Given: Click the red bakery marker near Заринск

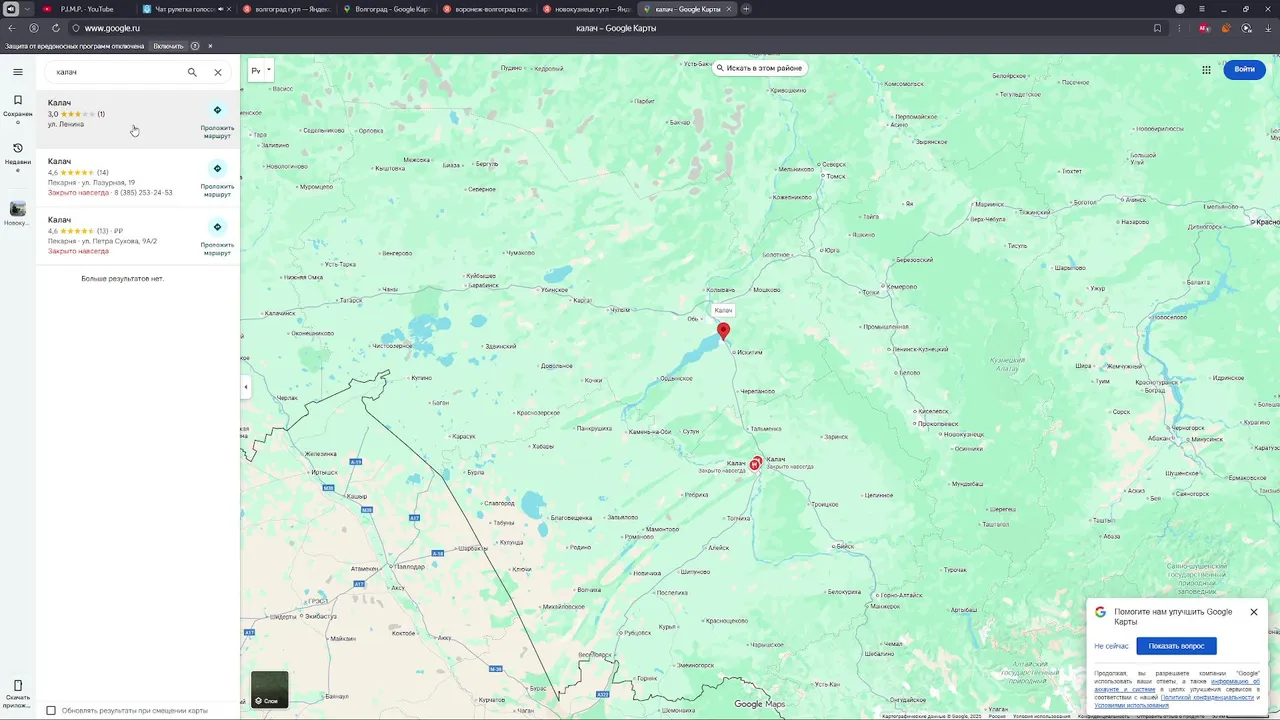Looking at the screenshot, I should 756,463.
